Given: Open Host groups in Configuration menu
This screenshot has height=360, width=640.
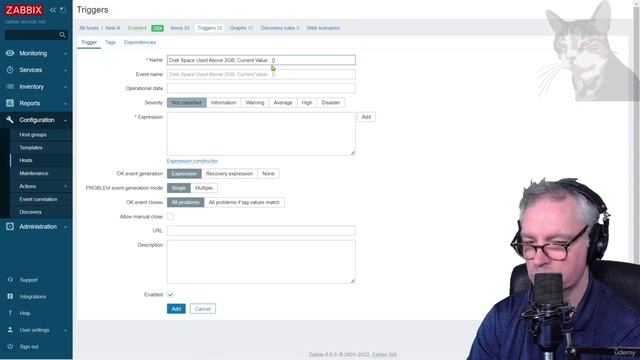Looking at the screenshot, I should click(33, 134).
